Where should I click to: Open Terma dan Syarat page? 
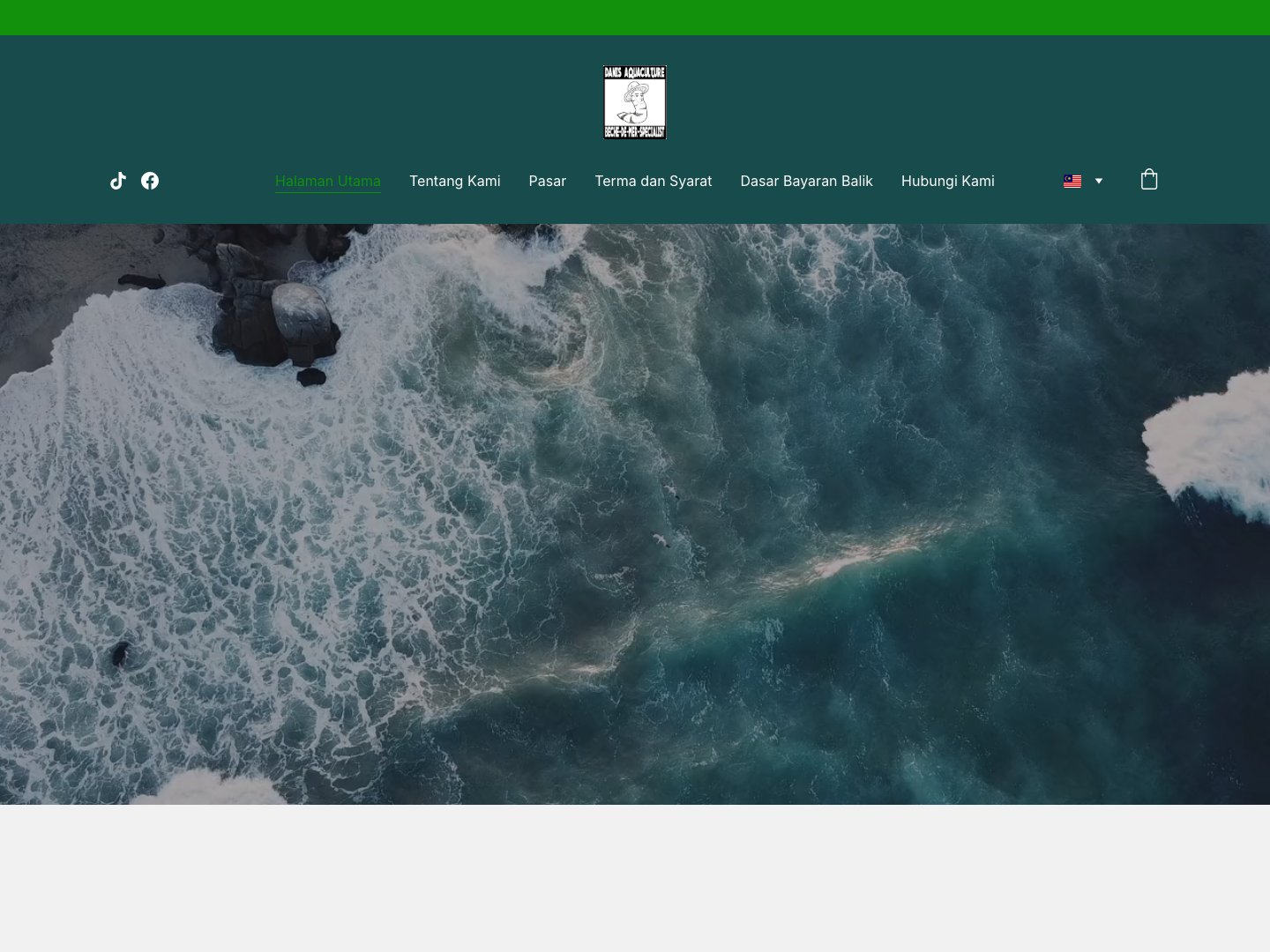[x=654, y=181]
